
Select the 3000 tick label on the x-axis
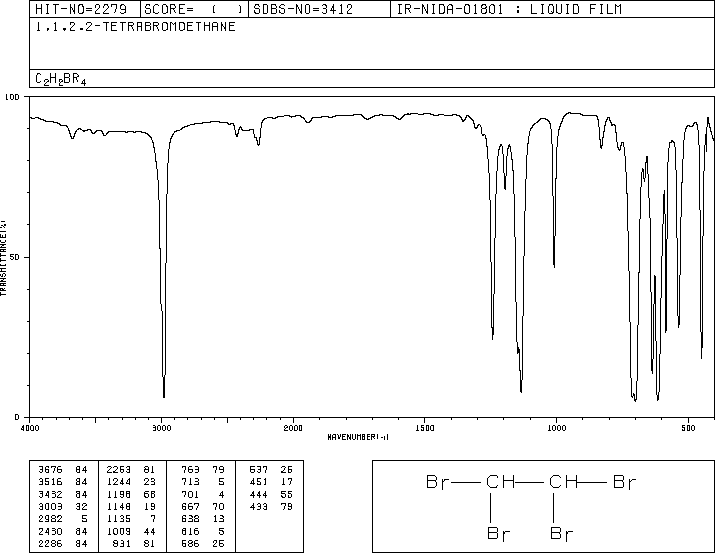161,427
